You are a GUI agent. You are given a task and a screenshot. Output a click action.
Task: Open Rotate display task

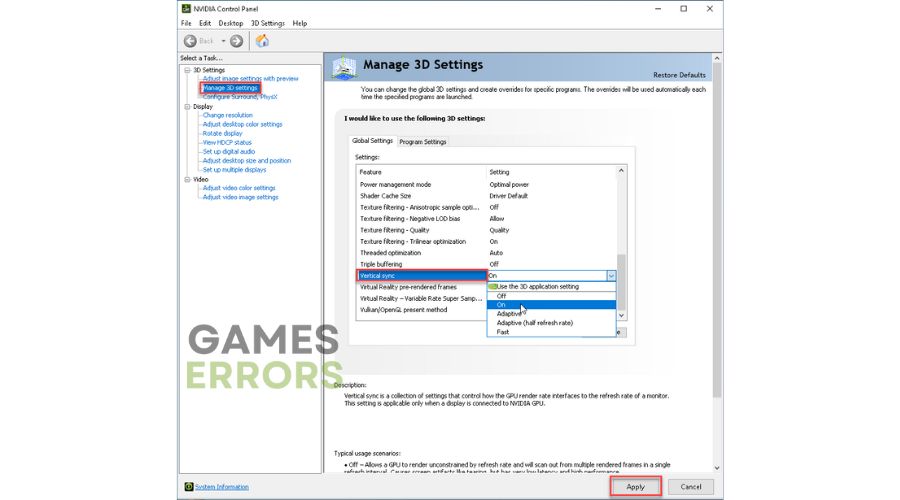(x=222, y=134)
